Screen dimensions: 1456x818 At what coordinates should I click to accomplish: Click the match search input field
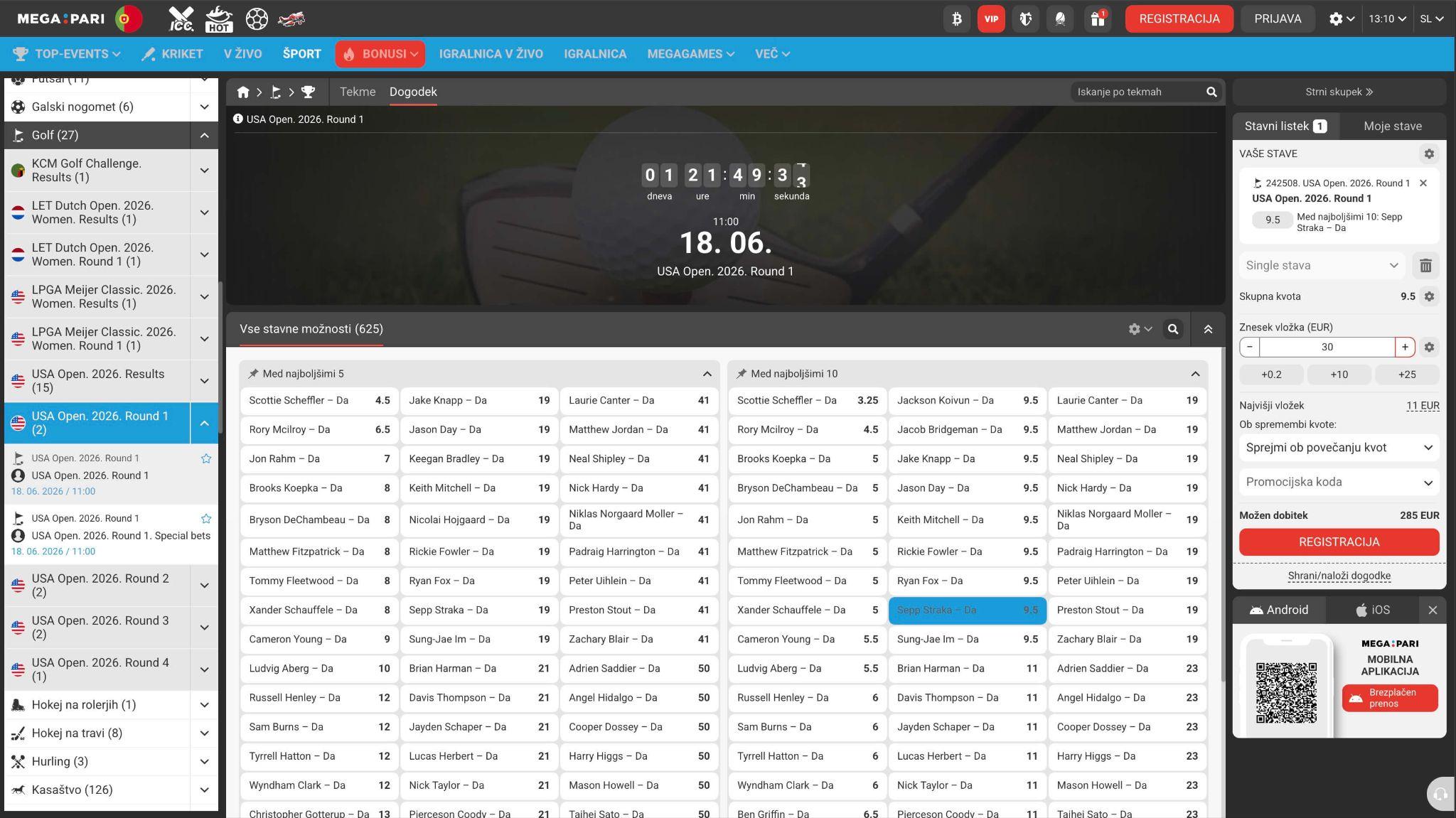pyautogui.click(x=1137, y=92)
